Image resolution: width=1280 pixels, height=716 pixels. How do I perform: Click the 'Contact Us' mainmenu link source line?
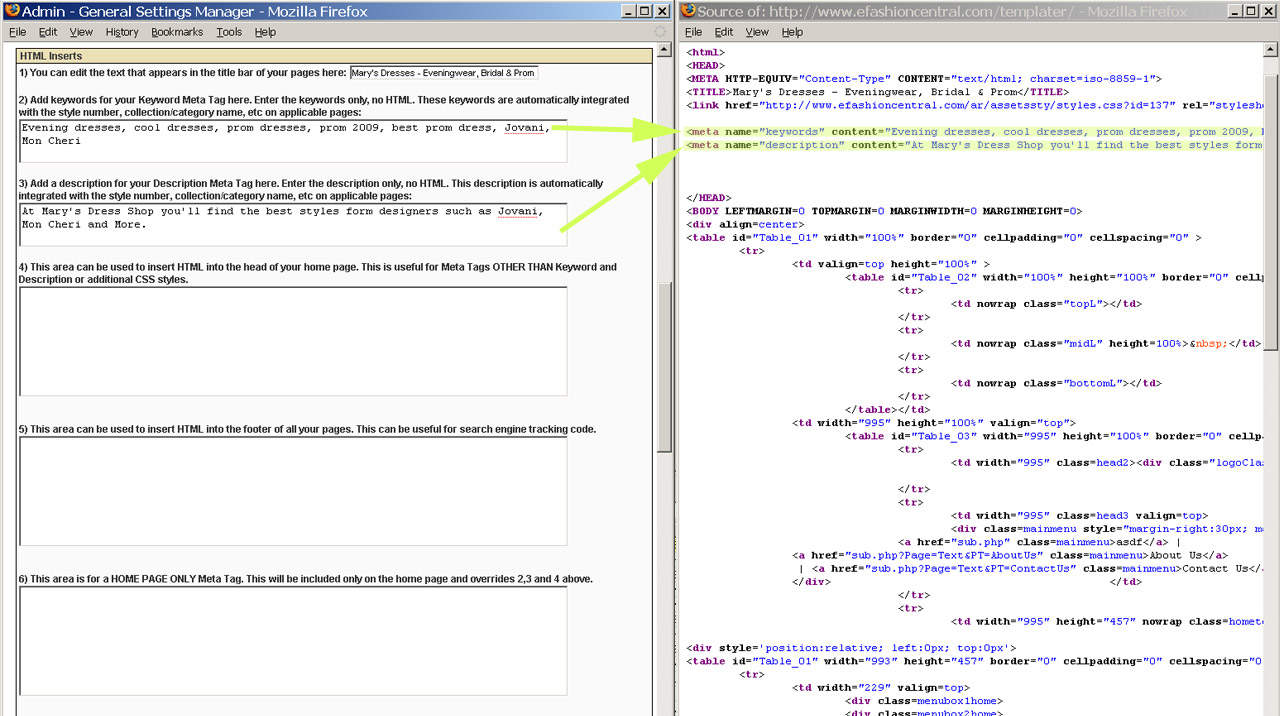pos(1030,568)
